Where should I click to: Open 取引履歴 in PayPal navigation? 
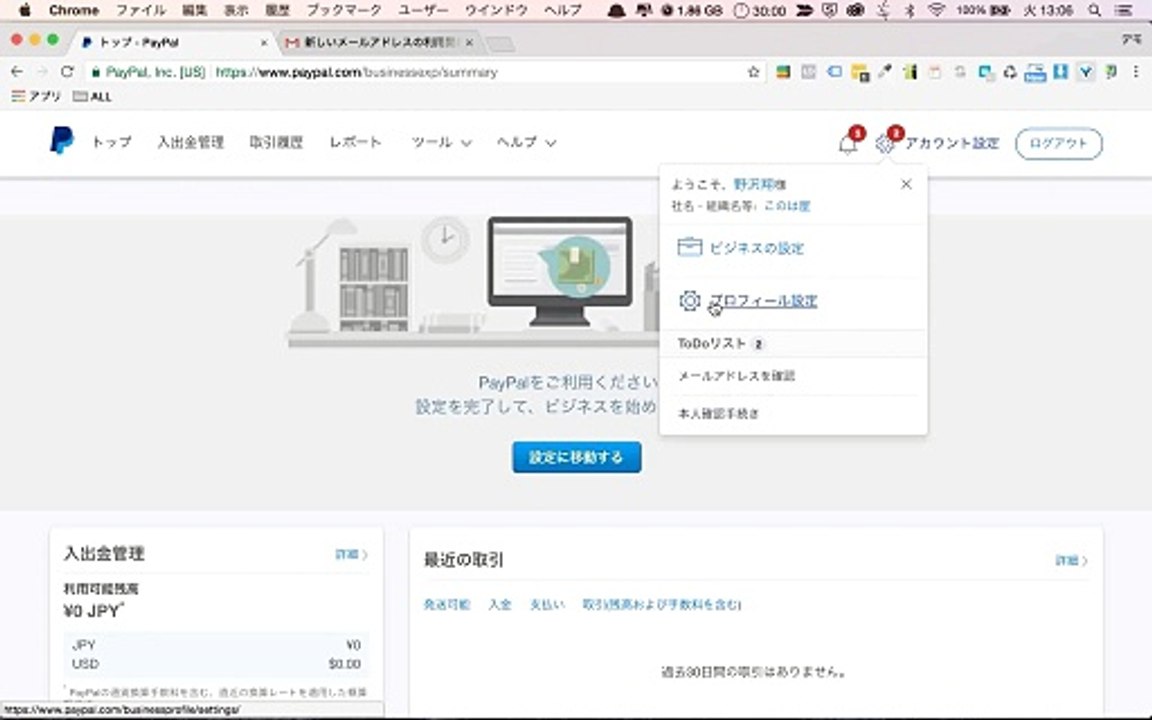276,142
